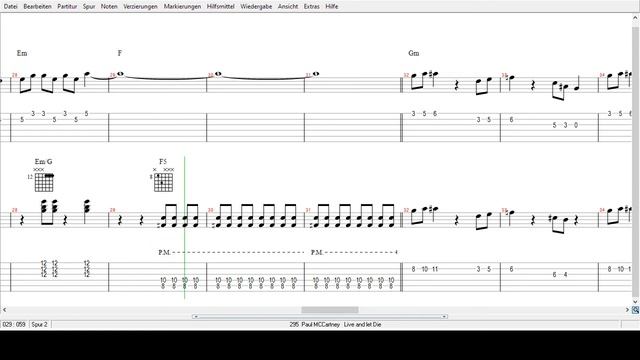Open the Partitur menu
640x360 pixels.
coord(67,7)
